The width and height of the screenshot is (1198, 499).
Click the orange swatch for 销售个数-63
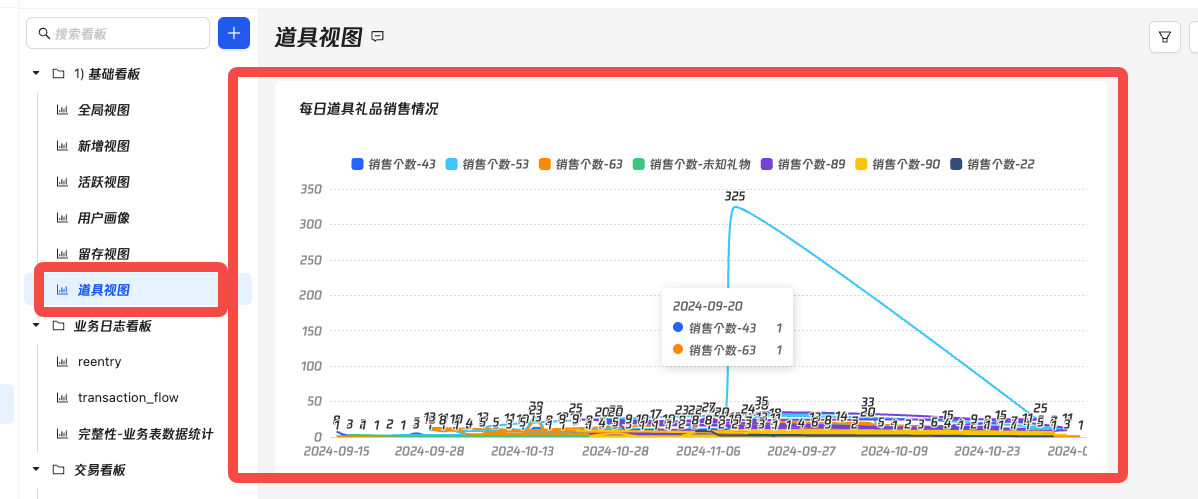coord(544,164)
